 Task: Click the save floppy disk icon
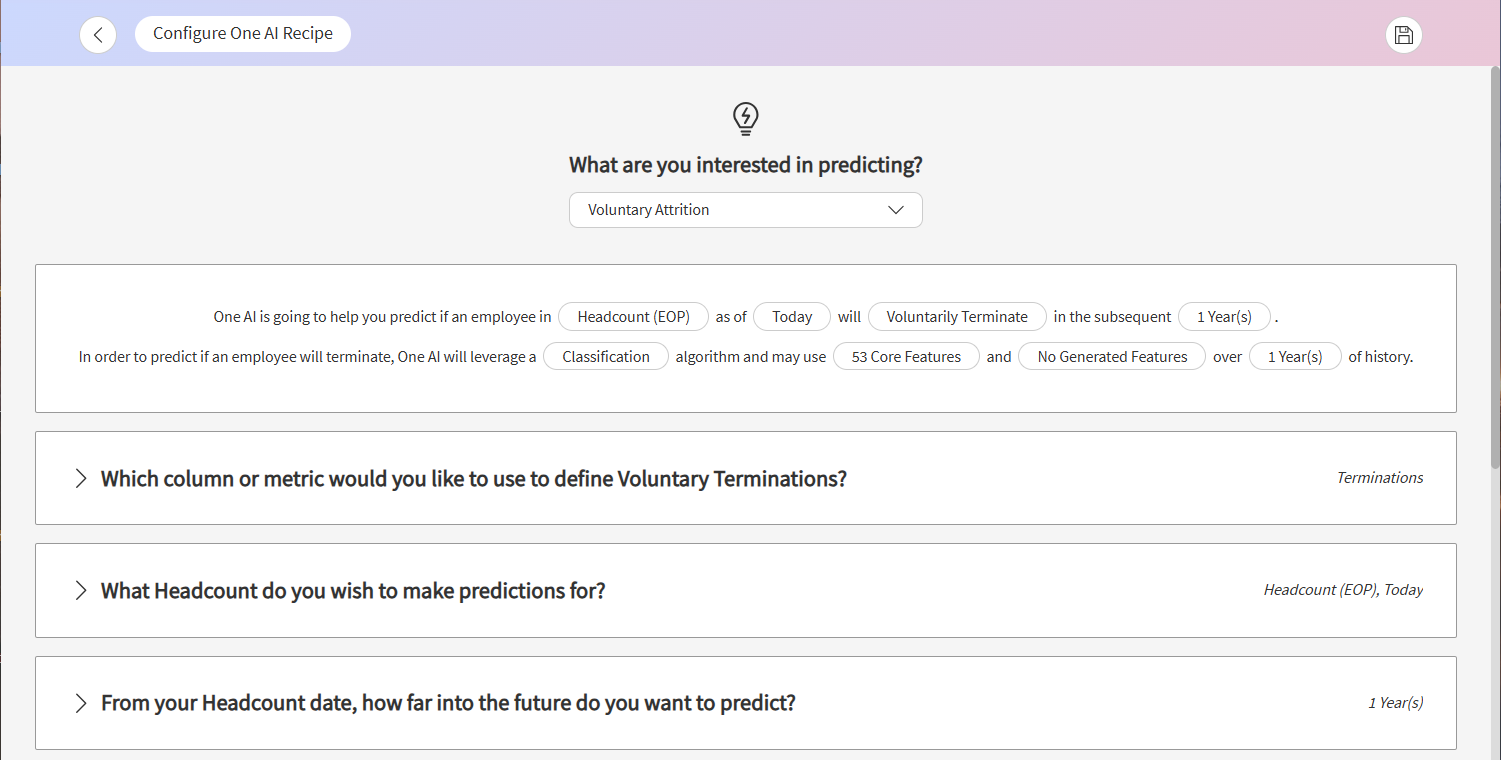(x=1403, y=35)
